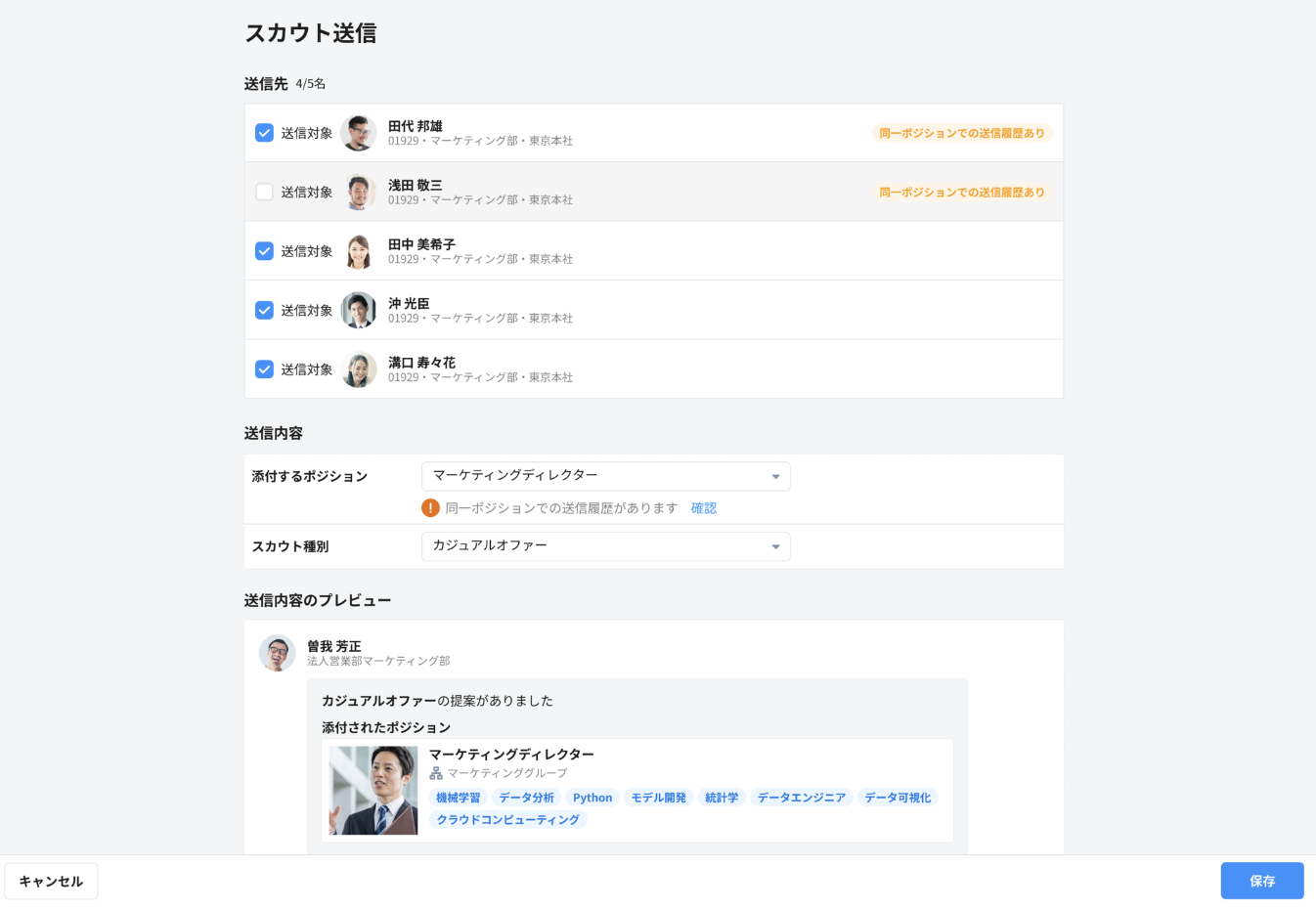Click 曽我 芳正's sender avatar in preview
Screen dimensions: 1316x909
[277, 653]
